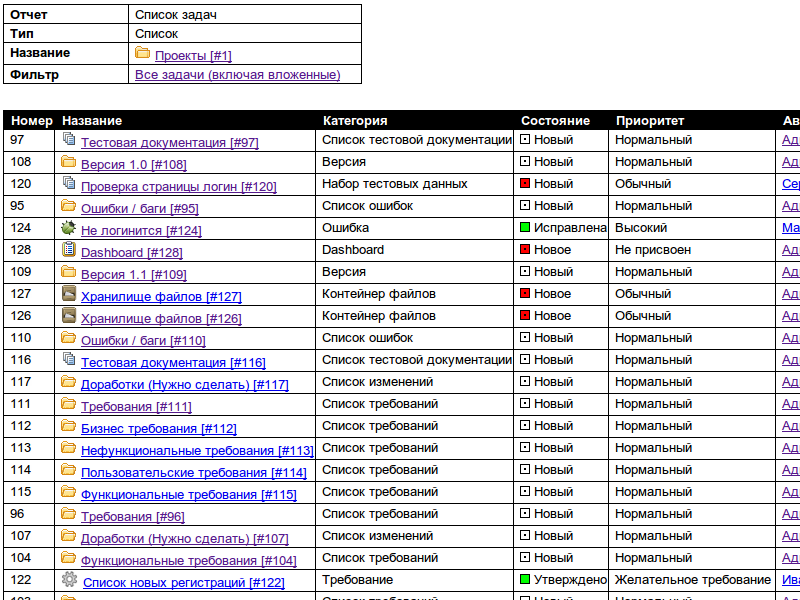Click the folder icon beside Проекты [#1]
Screen dimensions: 800x600
142,53
